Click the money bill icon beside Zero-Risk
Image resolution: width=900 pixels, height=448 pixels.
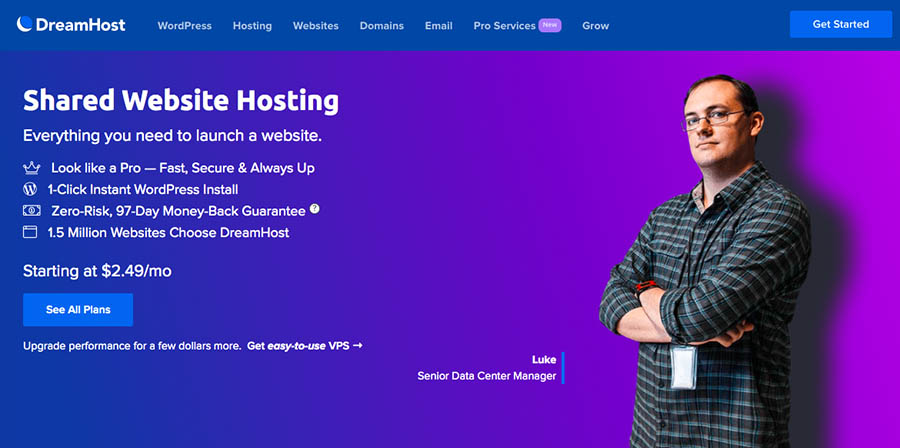tap(32, 211)
